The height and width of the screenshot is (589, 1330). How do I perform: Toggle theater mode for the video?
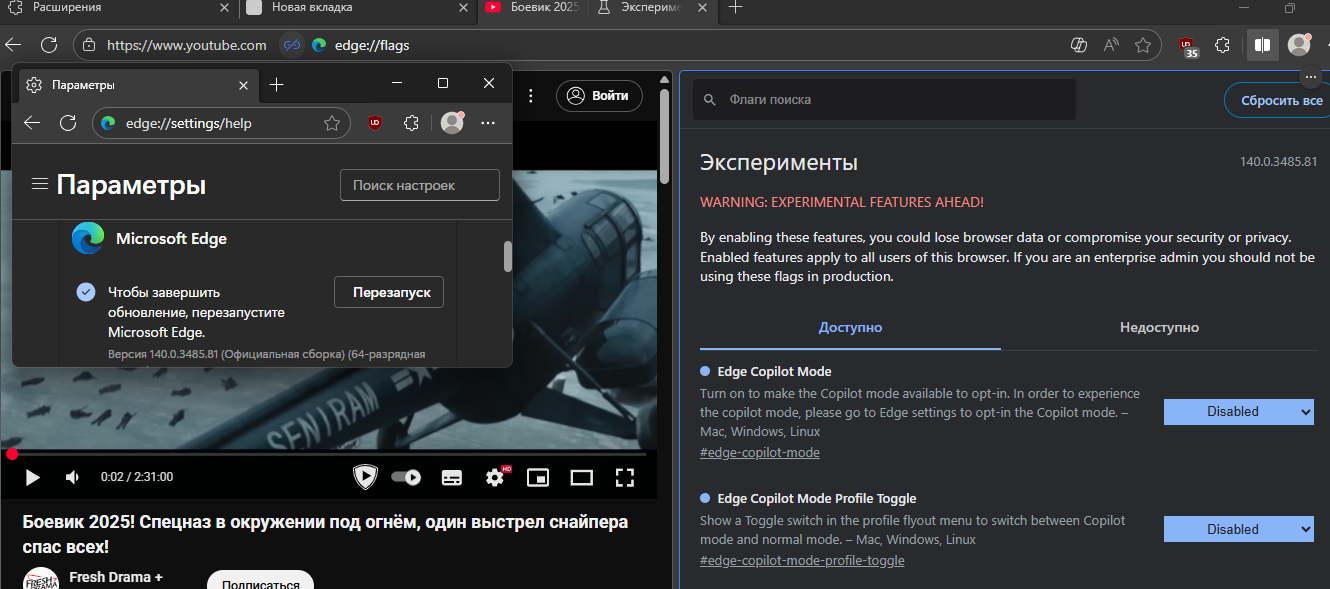pyautogui.click(x=582, y=478)
